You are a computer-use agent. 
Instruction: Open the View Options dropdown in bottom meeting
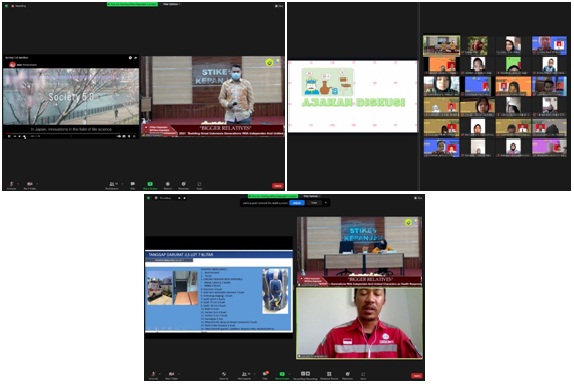[312, 196]
